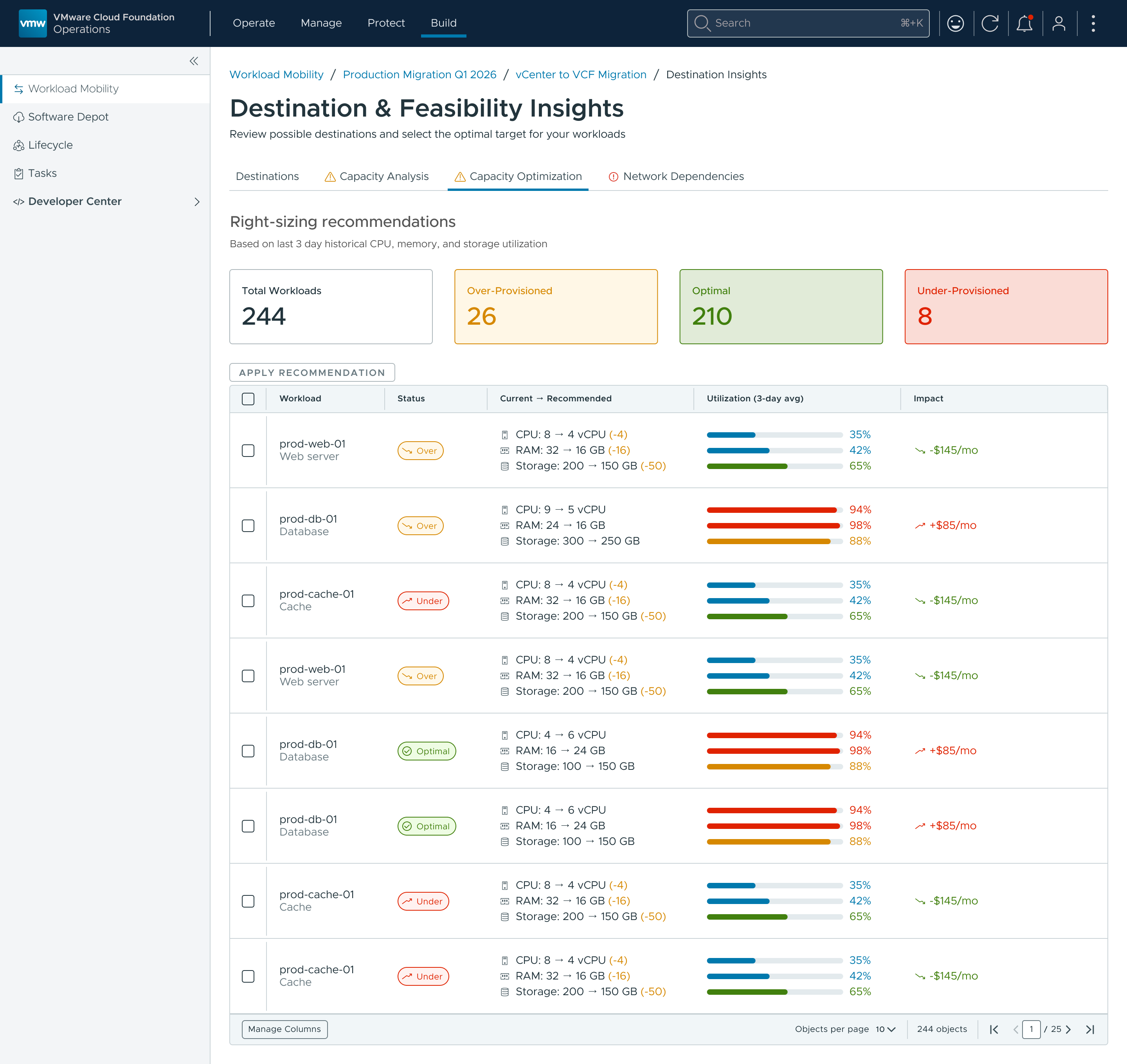1127x1064 pixels.
Task: Collapse sidebar with double-chevron icon
Action: tap(194, 61)
